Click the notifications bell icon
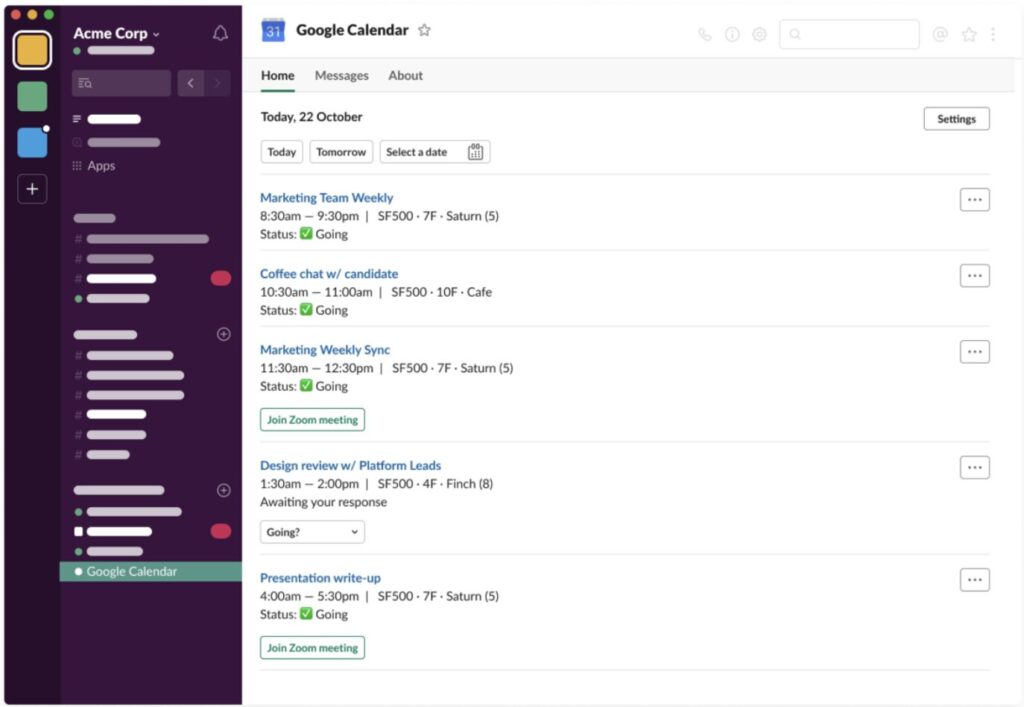The width and height of the screenshot is (1024, 707). 221,33
